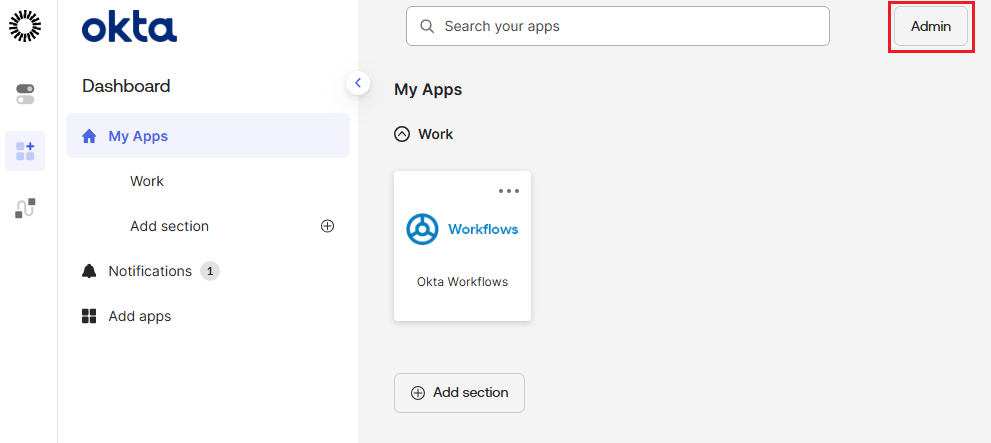The image size is (991, 443).
Task: Select My Apps in the sidebar
Action: [138, 136]
